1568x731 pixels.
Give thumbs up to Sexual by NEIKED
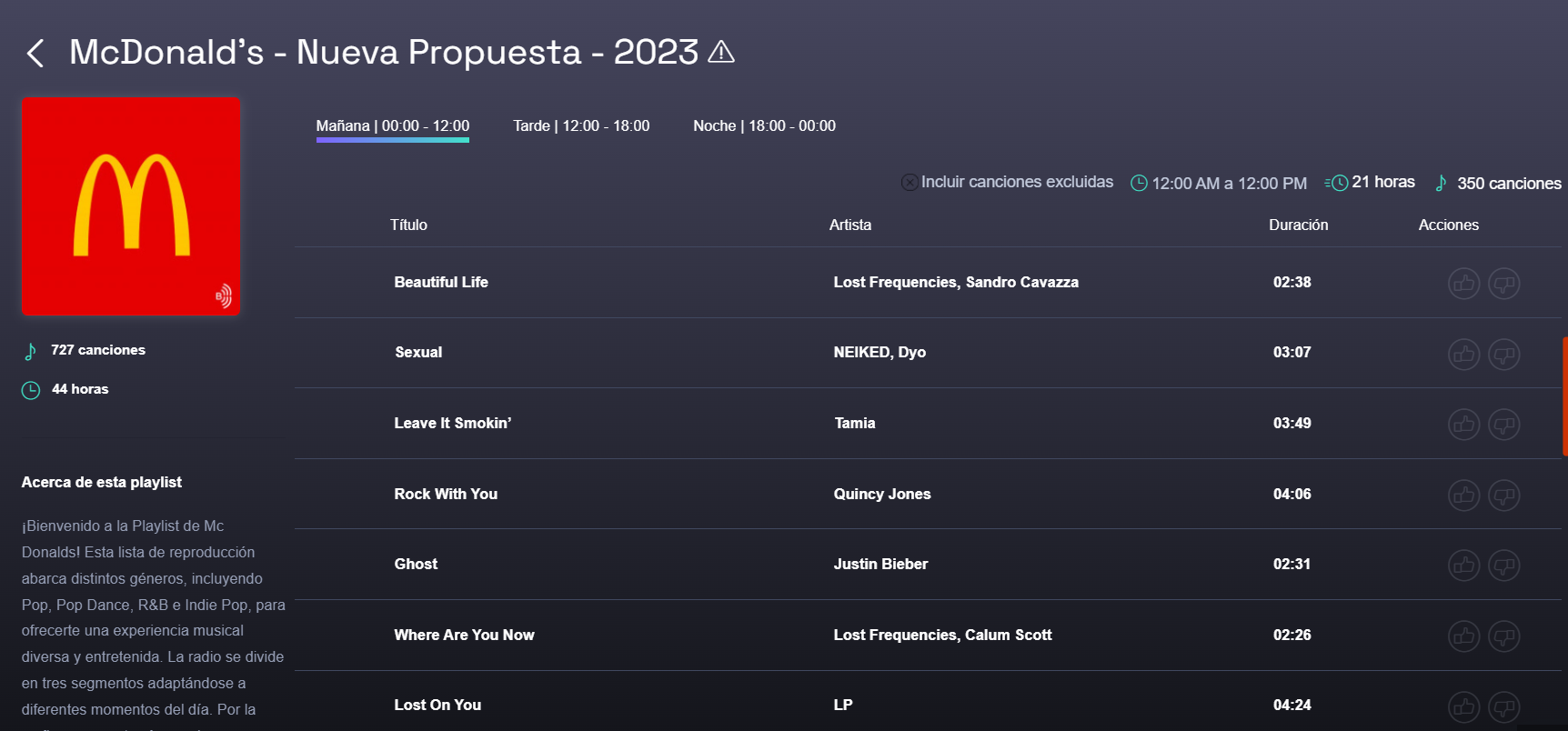coord(1463,354)
